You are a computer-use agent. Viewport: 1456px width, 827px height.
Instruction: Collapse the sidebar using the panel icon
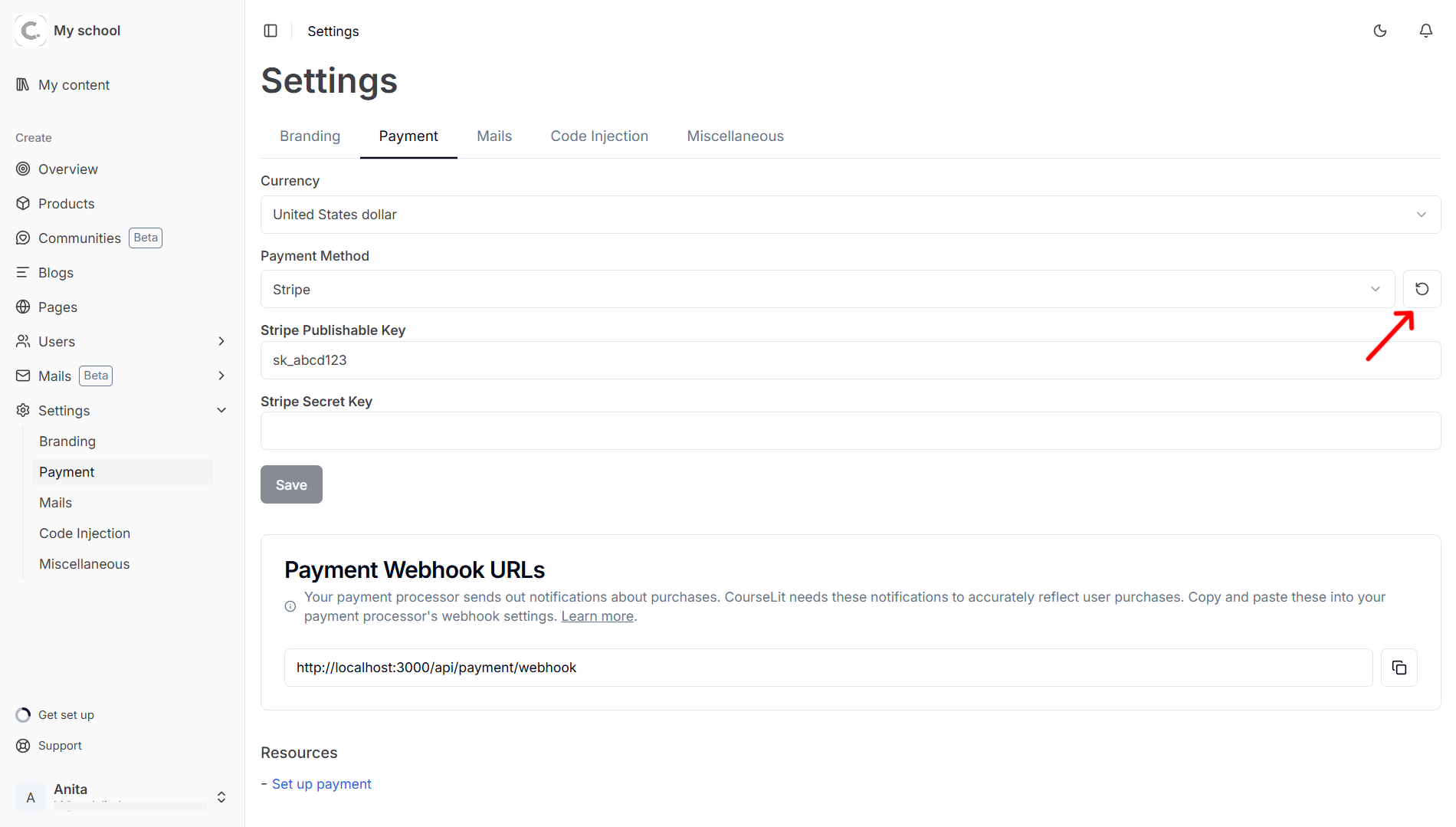(271, 31)
